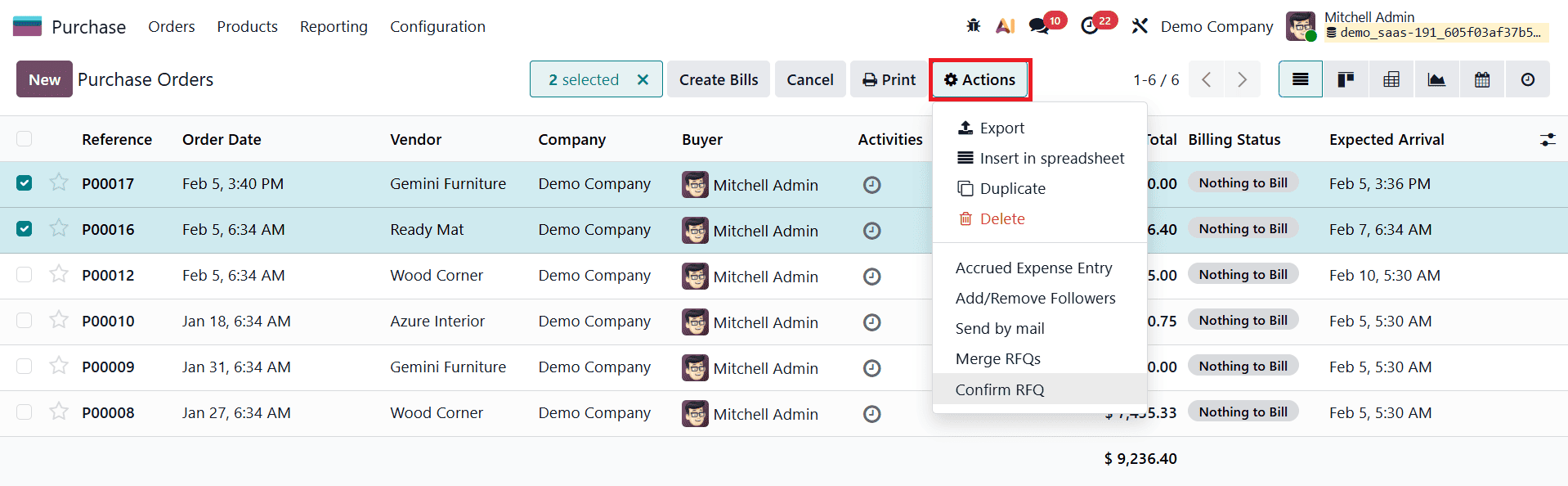Check the P00012 row checkbox
The image size is (1568, 486).
pos(25,275)
